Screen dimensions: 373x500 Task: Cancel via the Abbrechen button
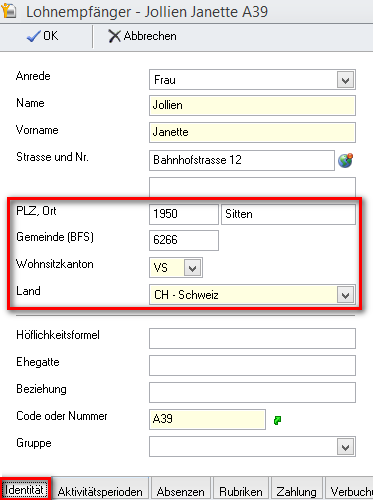tap(142, 36)
